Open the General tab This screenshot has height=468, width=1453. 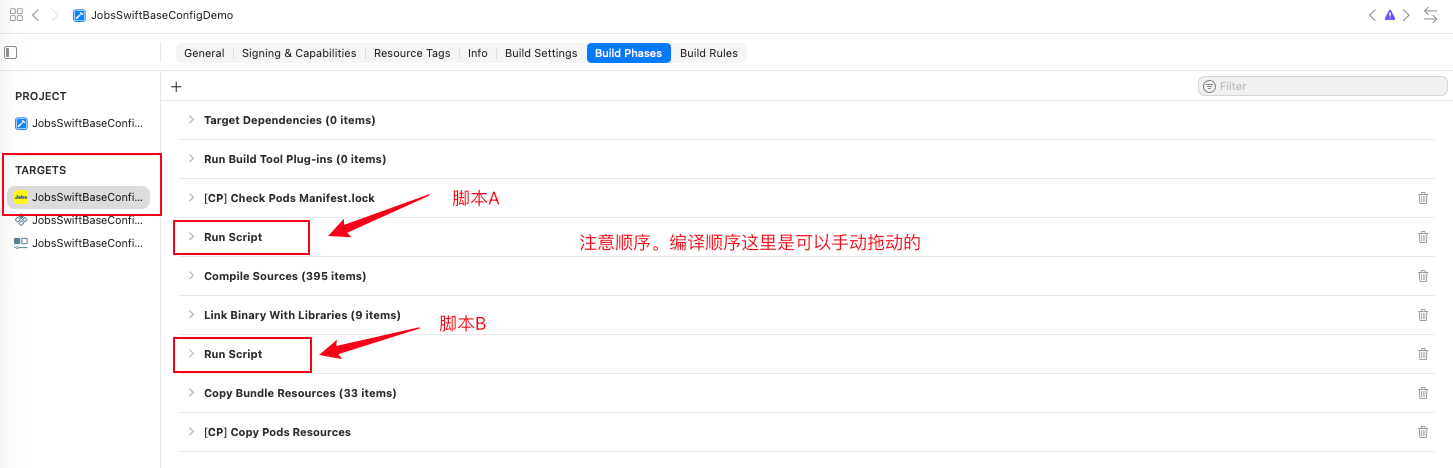pyautogui.click(x=204, y=53)
